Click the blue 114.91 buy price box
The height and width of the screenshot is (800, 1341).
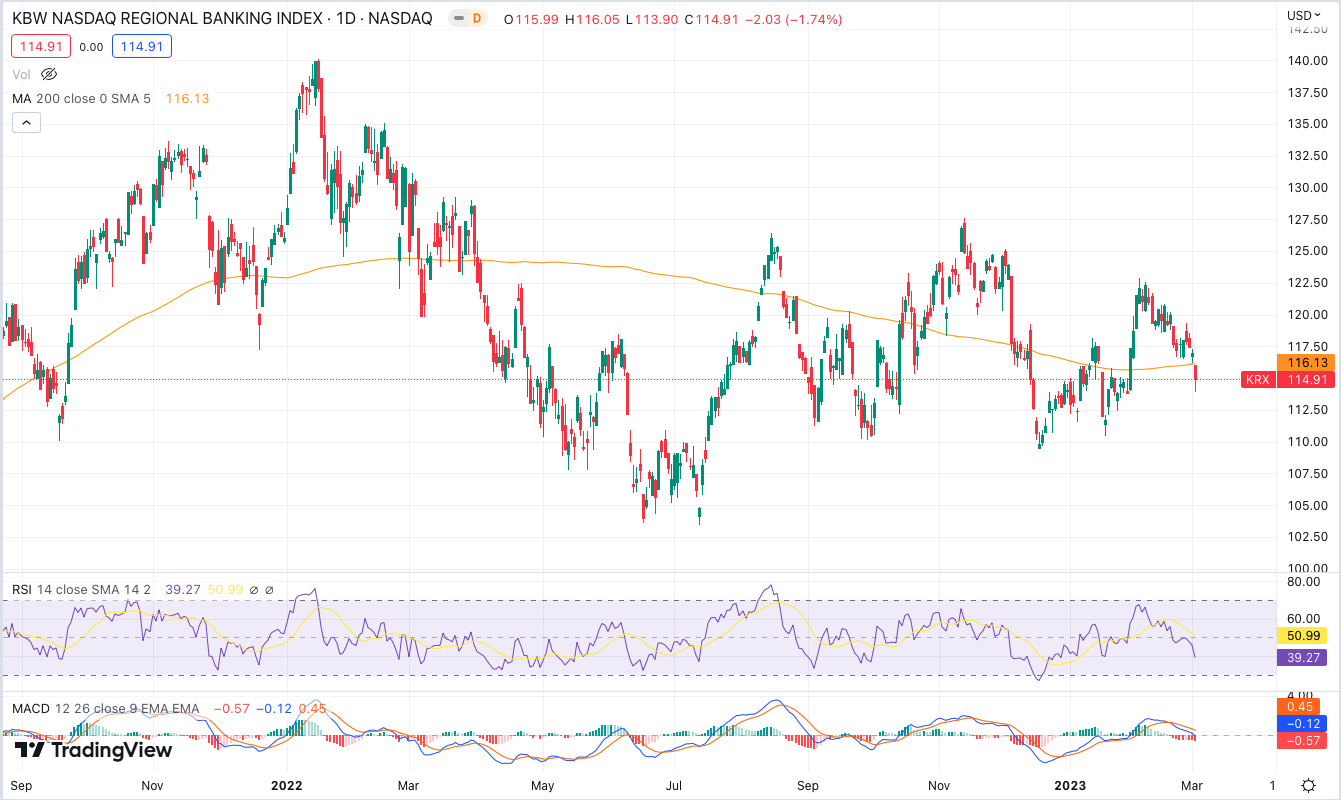[142, 46]
